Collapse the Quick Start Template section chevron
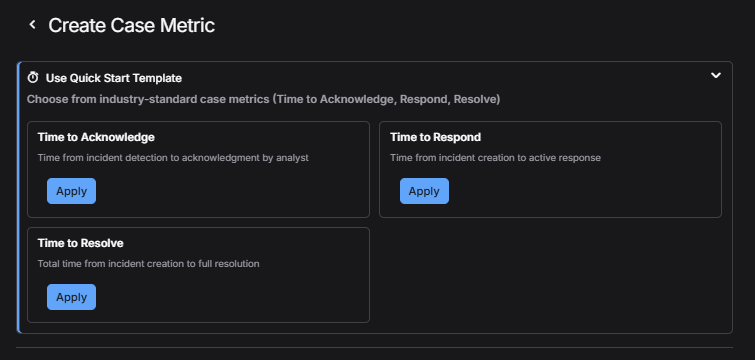Screen dimensions: 755x360 [x=716, y=76]
